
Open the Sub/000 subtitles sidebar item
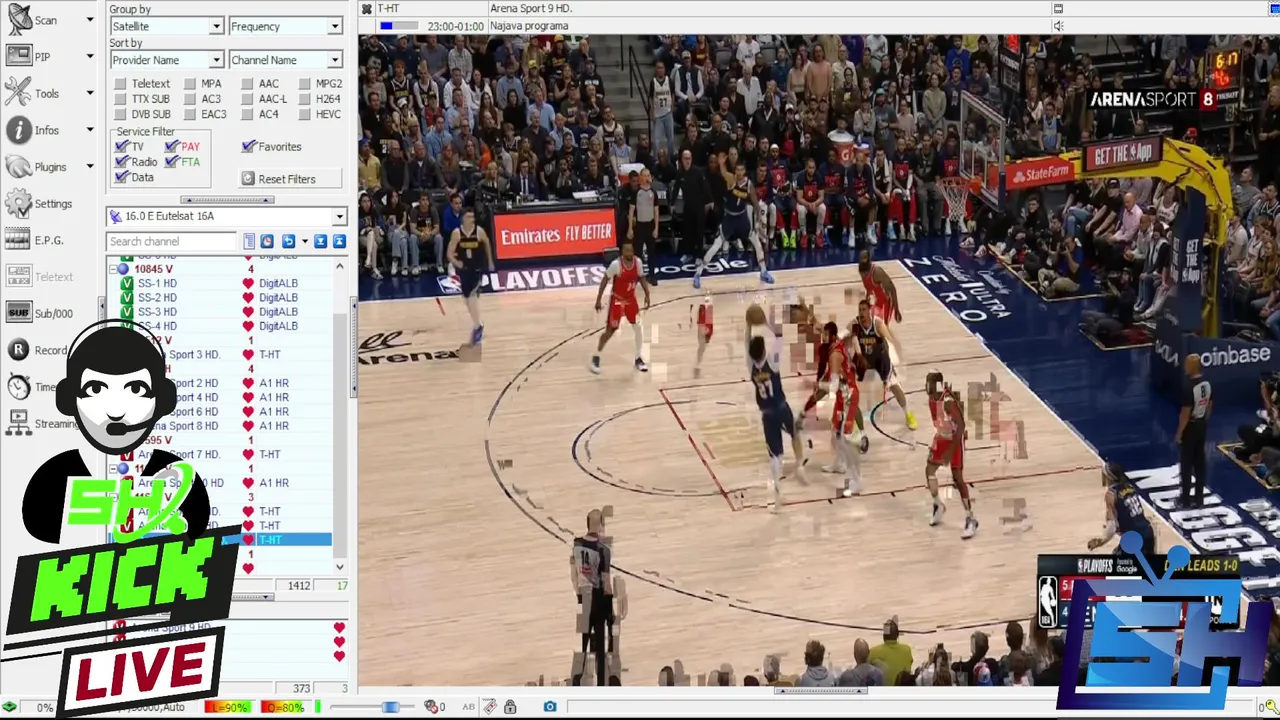[x=39, y=313]
